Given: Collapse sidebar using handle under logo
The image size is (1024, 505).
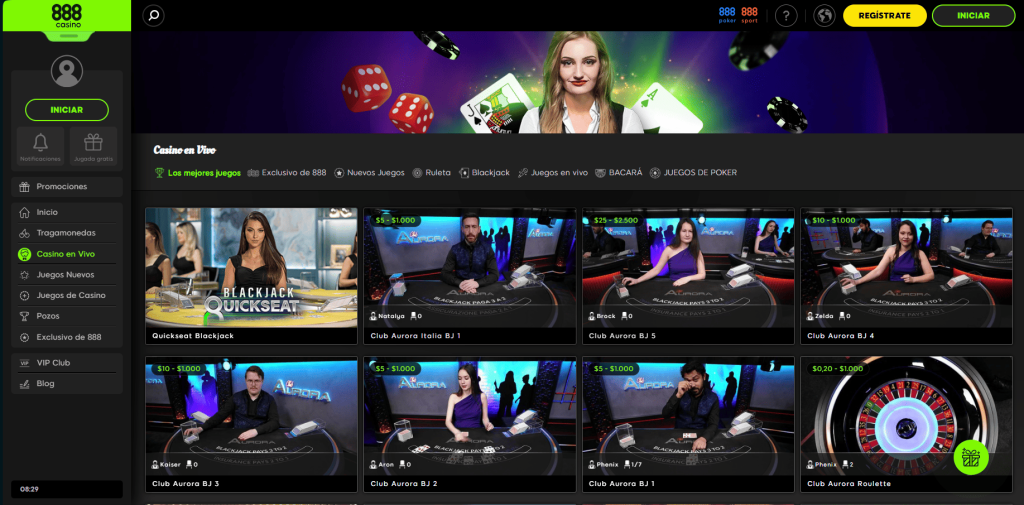Looking at the screenshot, I should point(68,36).
